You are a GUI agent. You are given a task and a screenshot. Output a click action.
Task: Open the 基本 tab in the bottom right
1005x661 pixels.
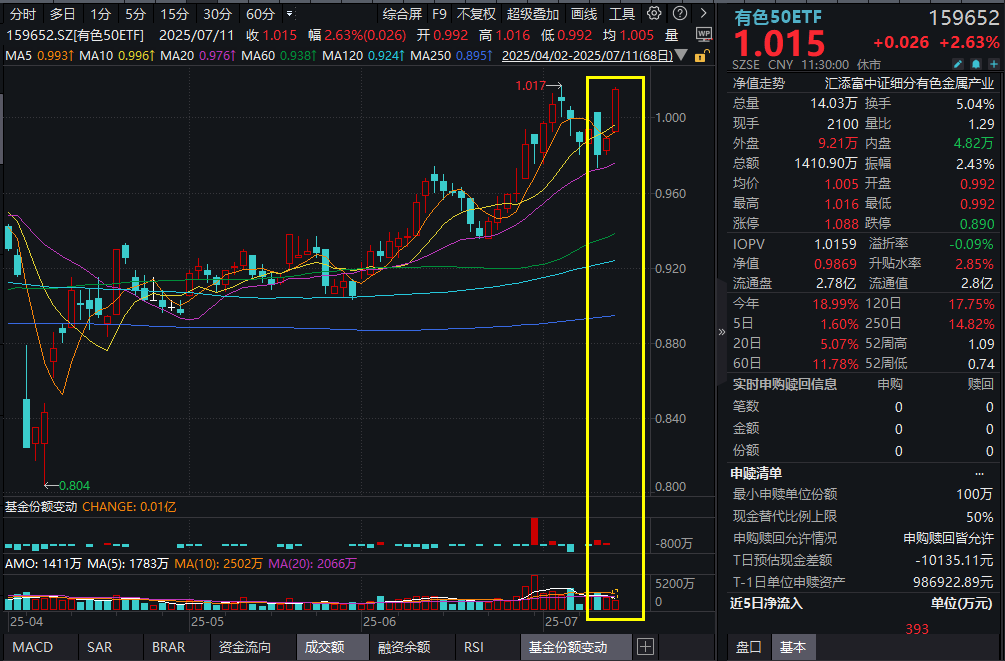click(793, 647)
